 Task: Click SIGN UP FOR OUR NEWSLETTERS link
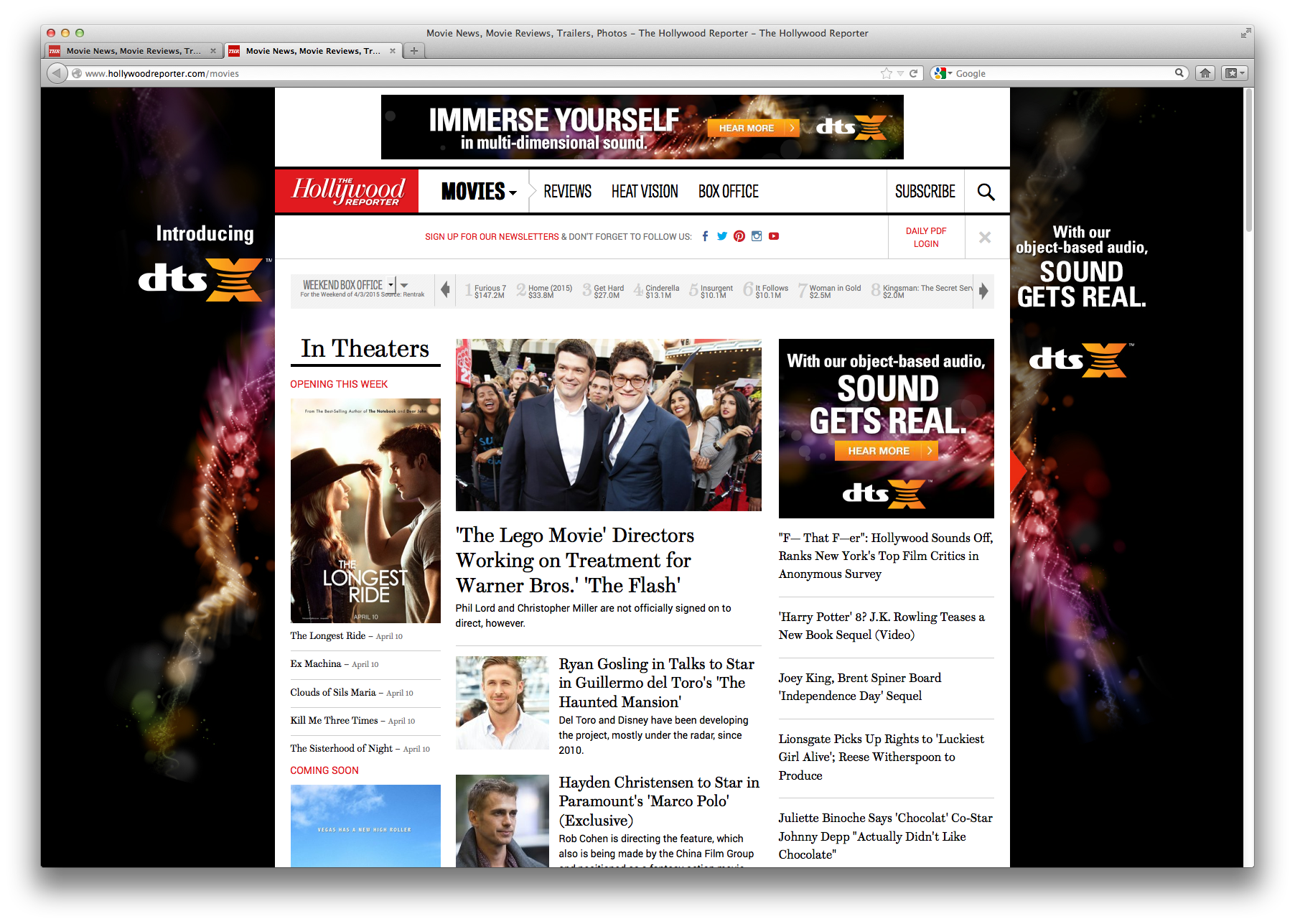click(x=492, y=237)
